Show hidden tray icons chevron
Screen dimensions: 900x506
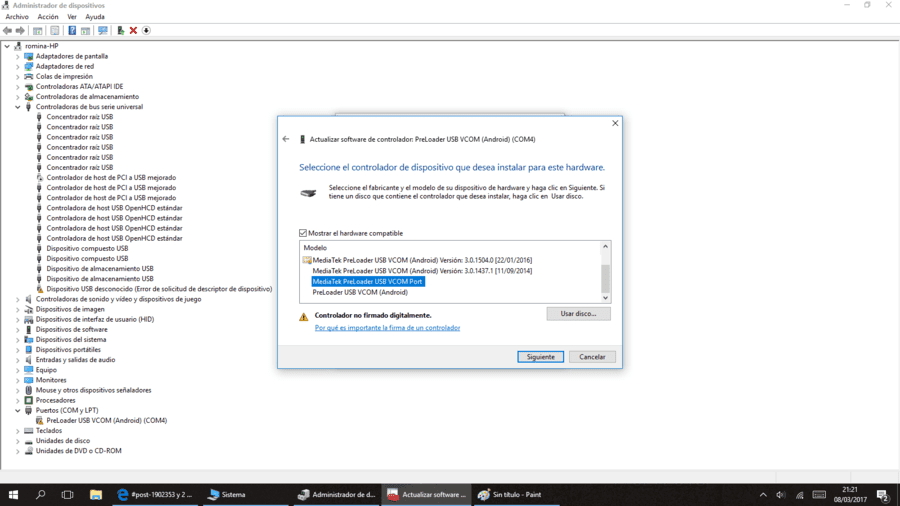tap(763, 495)
